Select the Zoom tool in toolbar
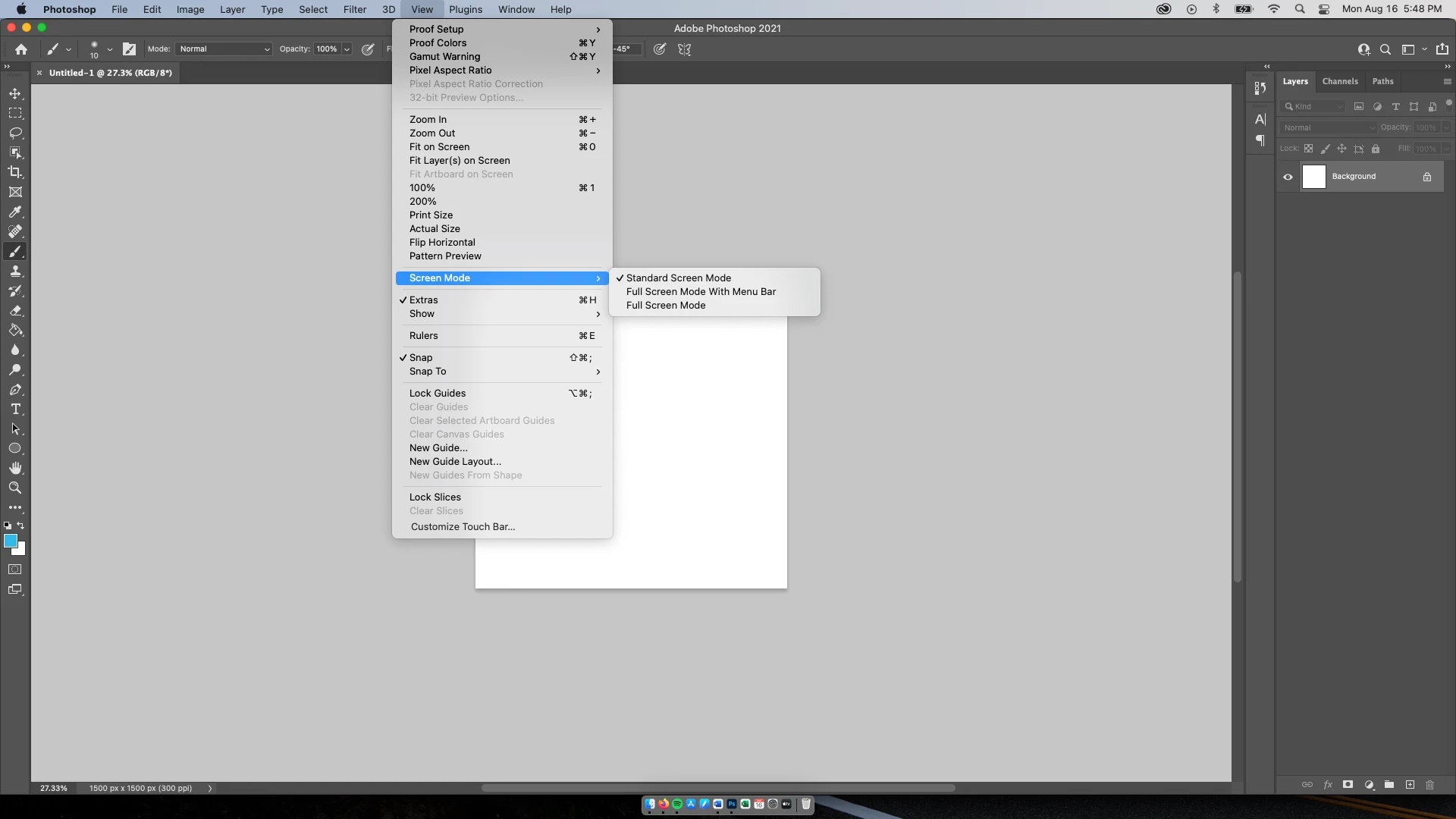The width and height of the screenshot is (1456, 819). pyautogui.click(x=15, y=488)
